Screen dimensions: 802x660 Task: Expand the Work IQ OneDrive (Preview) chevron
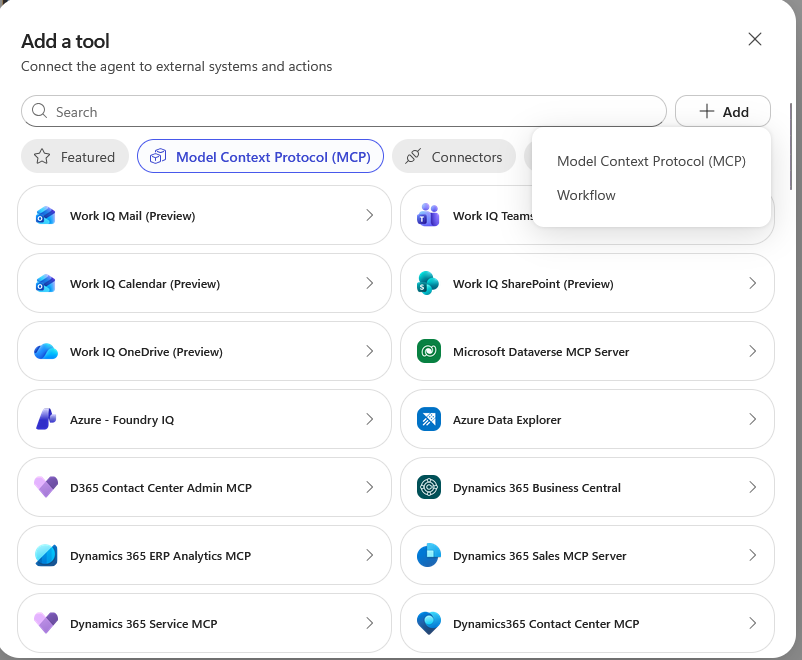370,351
